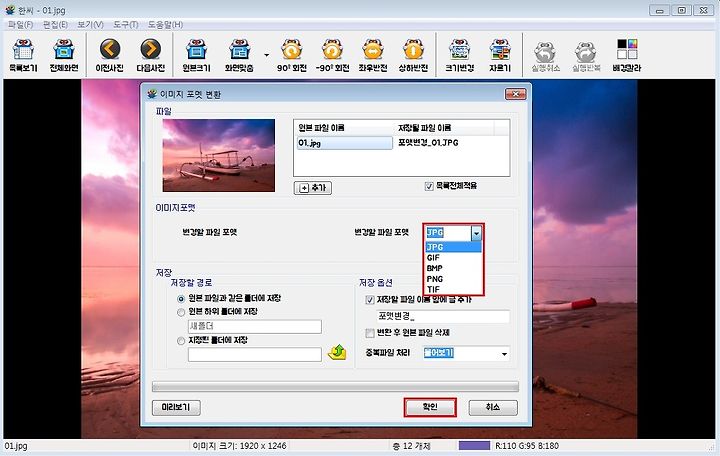Confirm with the 확인 button

point(430,407)
